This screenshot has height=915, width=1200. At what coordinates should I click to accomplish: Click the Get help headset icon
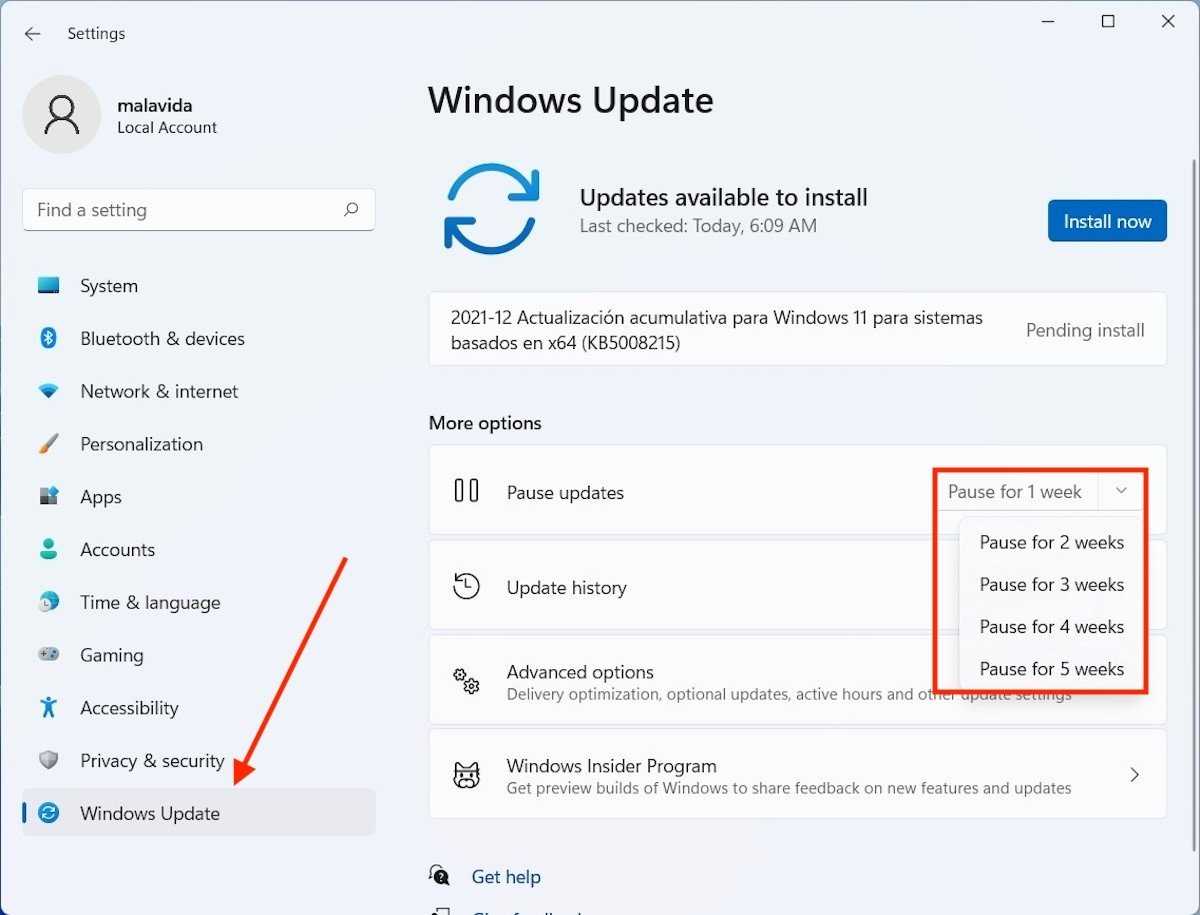tap(439, 876)
